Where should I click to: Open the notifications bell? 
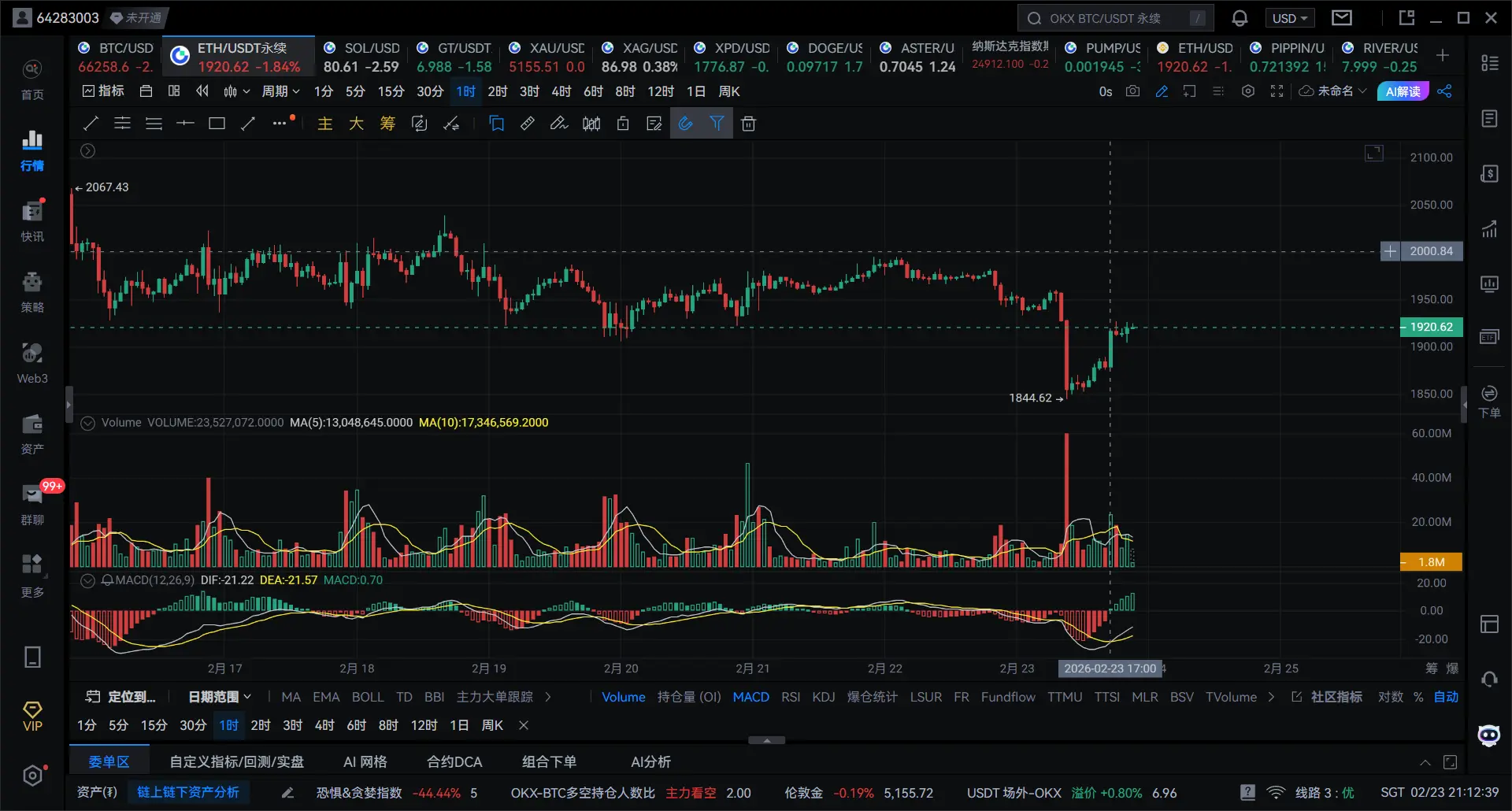[x=1240, y=18]
